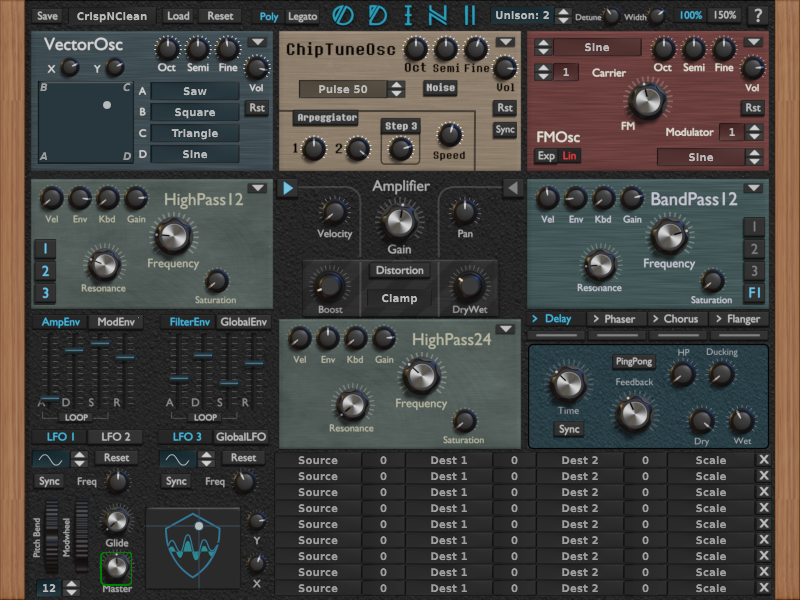The height and width of the screenshot is (600, 800).
Task: Click the Load patch button
Action: point(178,16)
